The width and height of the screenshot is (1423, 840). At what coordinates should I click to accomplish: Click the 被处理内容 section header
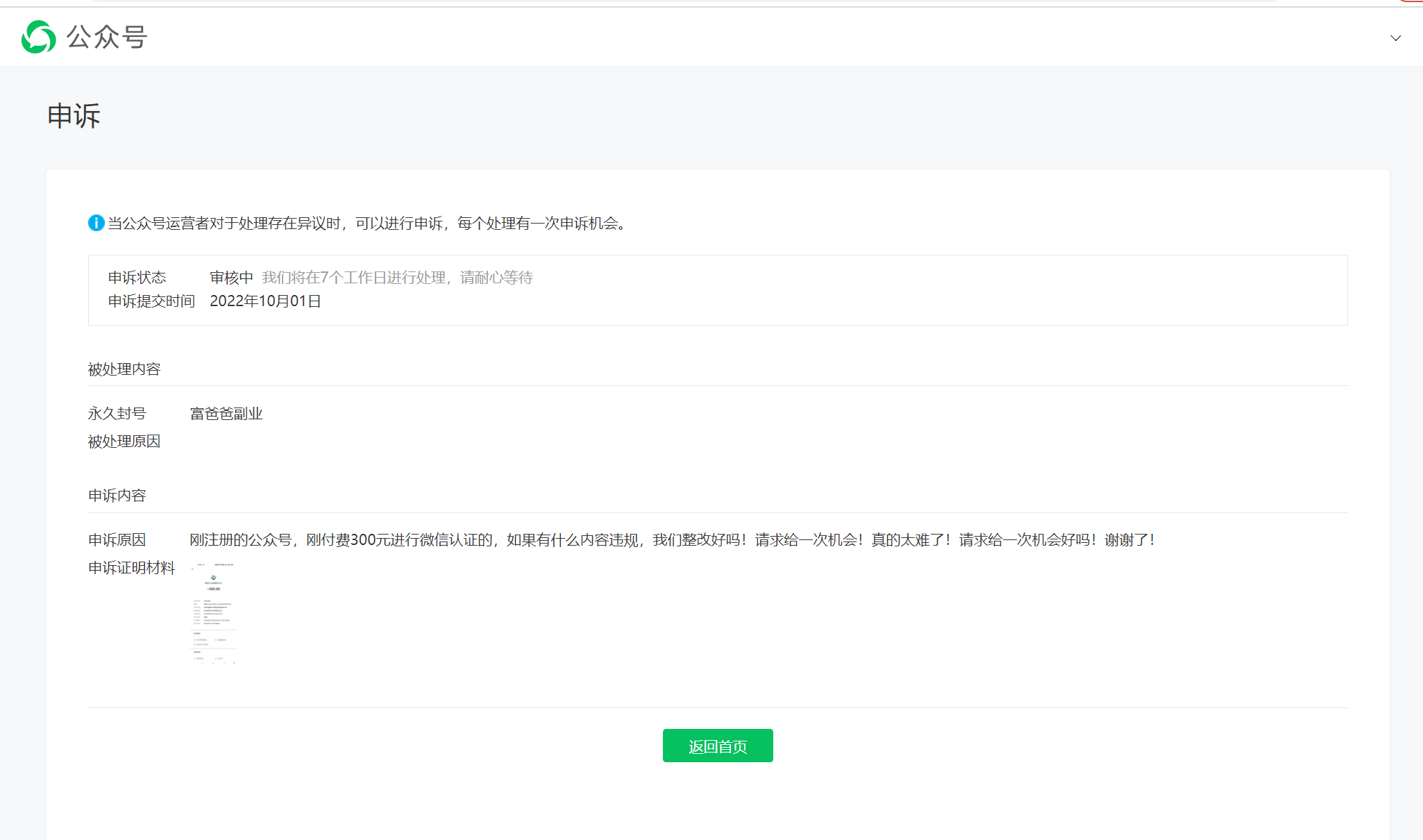[x=124, y=369]
